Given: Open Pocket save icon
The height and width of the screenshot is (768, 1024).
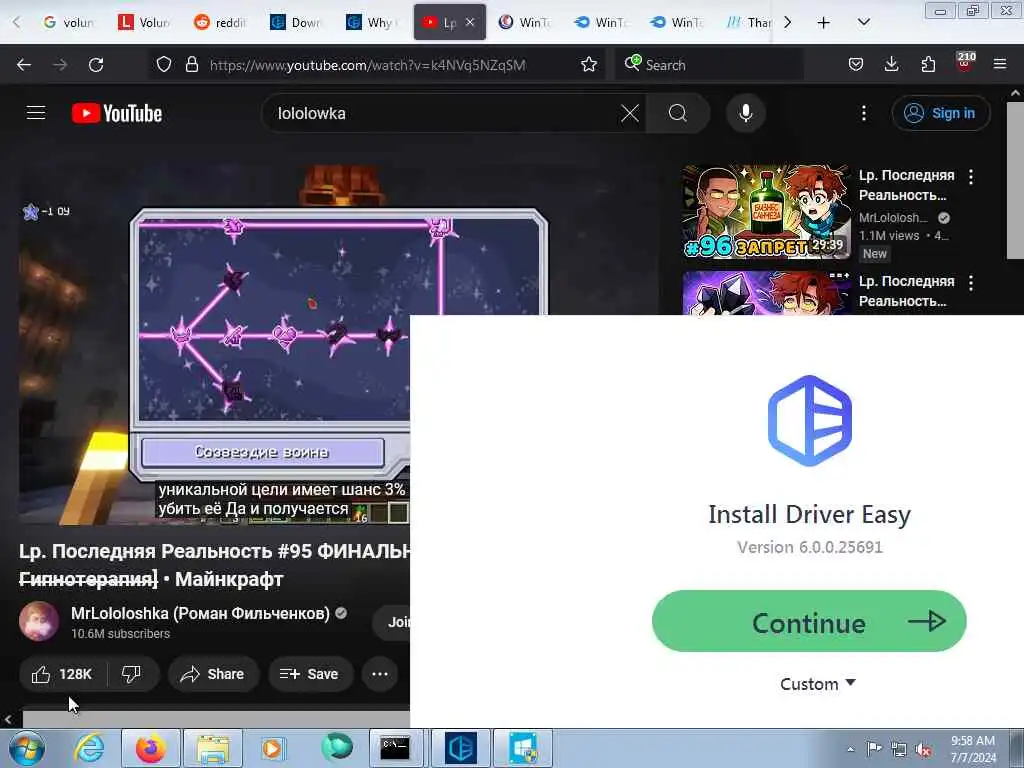Looking at the screenshot, I should (x=856, y=65).
